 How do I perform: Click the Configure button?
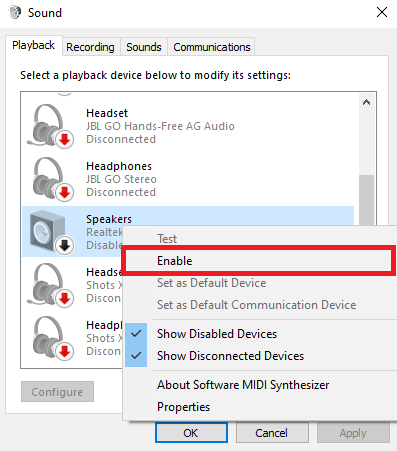click(x=57, y=392)
